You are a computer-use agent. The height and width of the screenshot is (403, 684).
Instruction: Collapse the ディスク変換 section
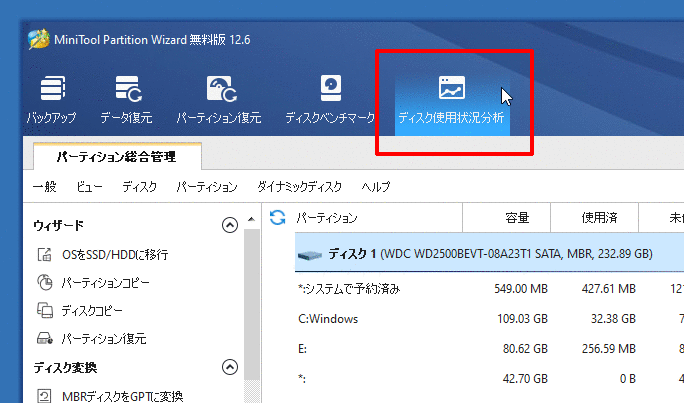(230, 366)
